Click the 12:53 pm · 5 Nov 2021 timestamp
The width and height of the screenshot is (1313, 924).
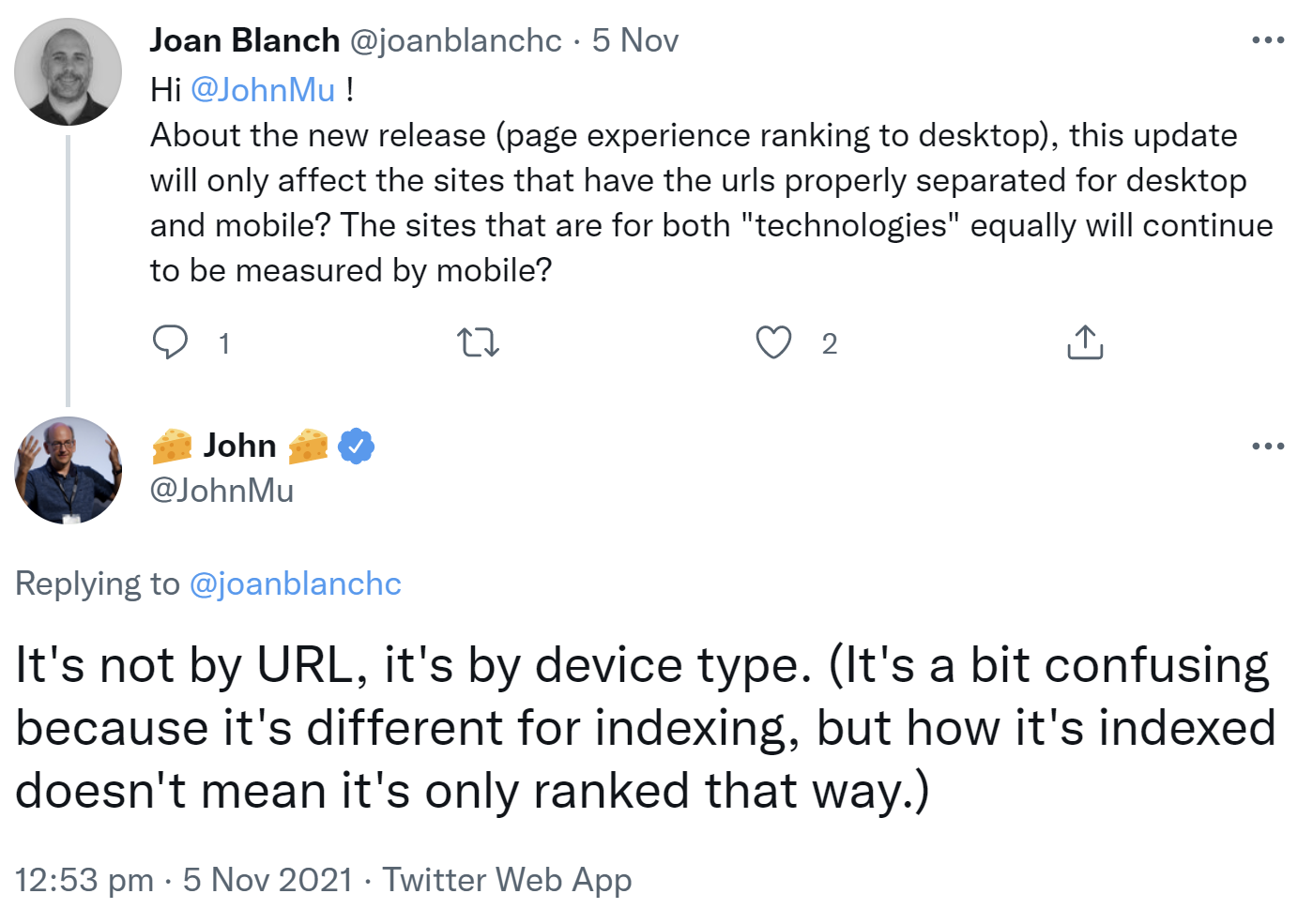(184, 880)
